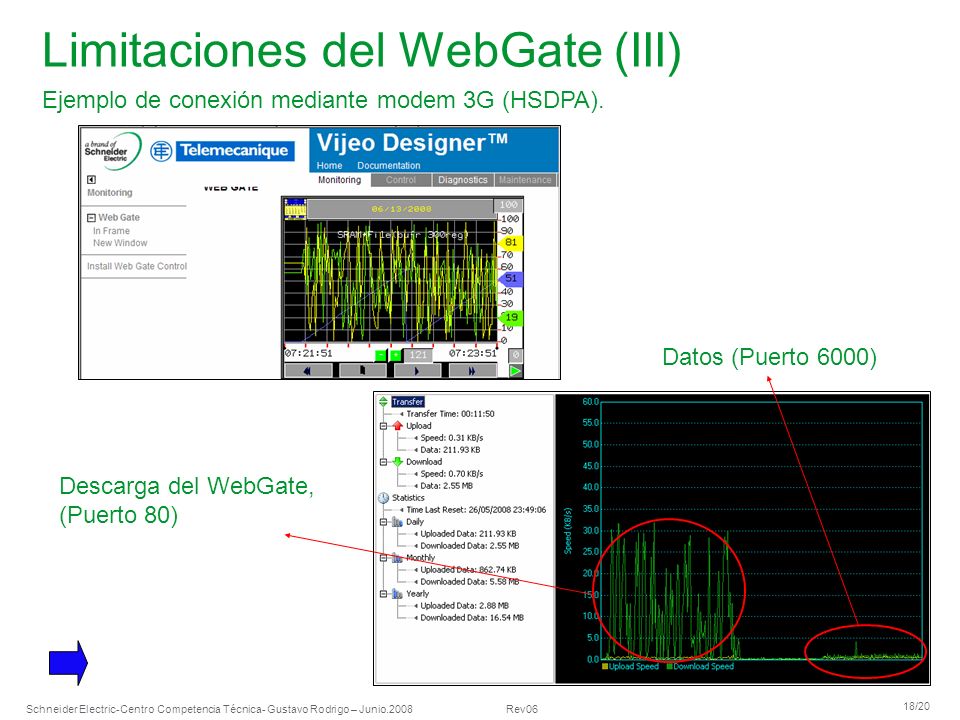Click the round Telemecanique emblem icon
Image resolution: width=960 pixels, height=720 pixels.
point(161,151)
